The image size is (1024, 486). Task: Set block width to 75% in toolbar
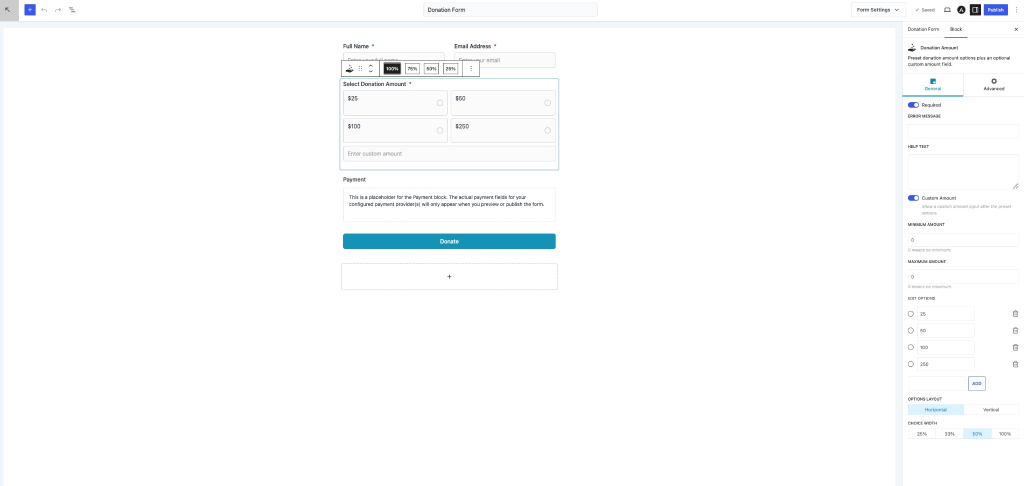(x=412, y=69)
